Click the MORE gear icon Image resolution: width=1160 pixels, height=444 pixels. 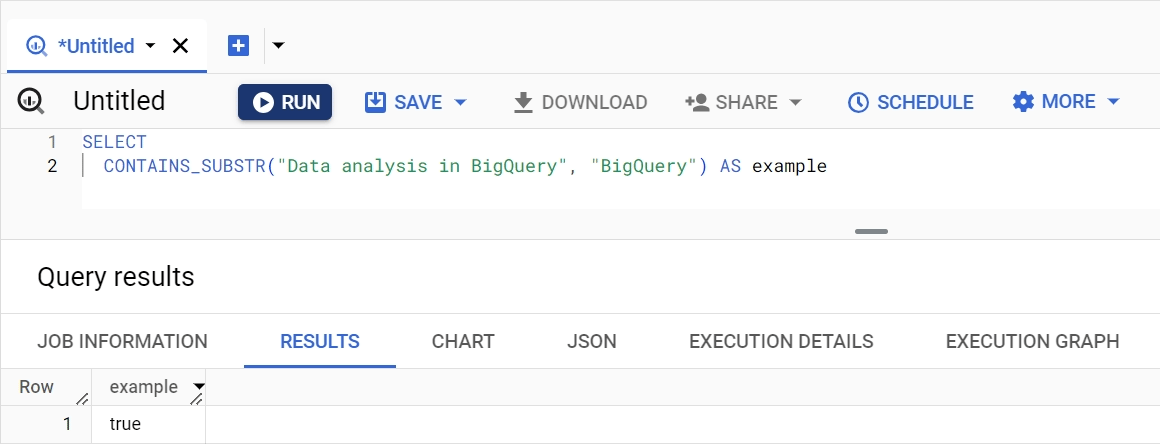pyautogui.click(x=1023, y=101)
